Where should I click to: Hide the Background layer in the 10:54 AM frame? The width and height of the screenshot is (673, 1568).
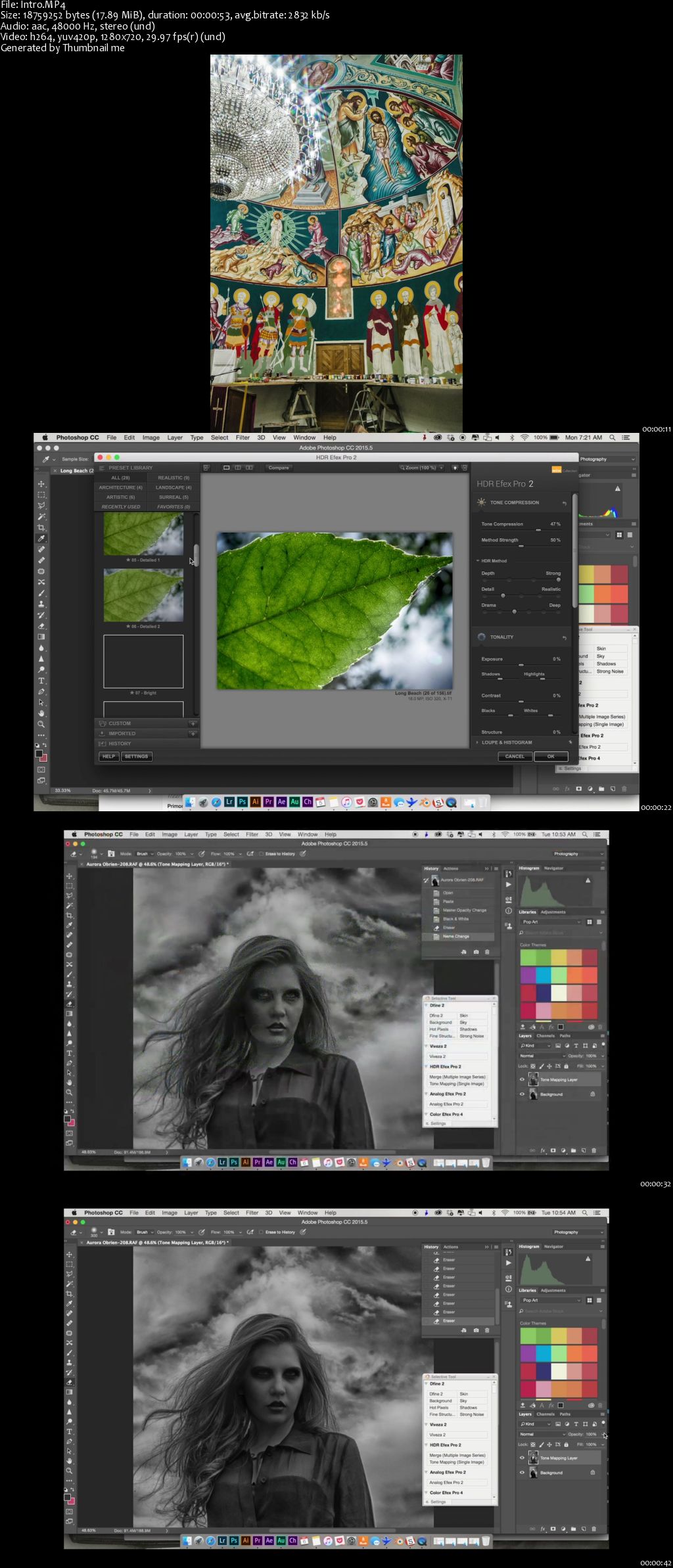tap(522, 1472)
